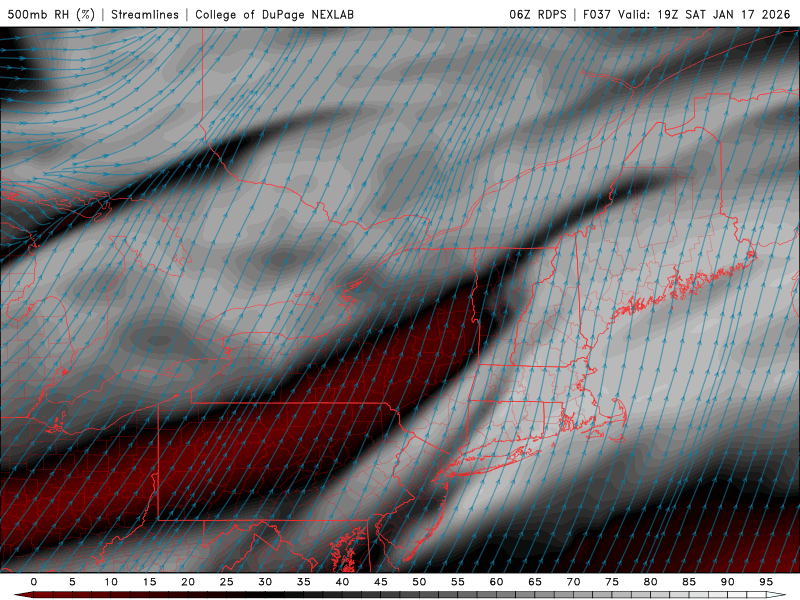Image resolution: width=800 pixels, height=600 pixels.
Task: Click the 'Streamlines' label in the header
Action: pos(145,14)
